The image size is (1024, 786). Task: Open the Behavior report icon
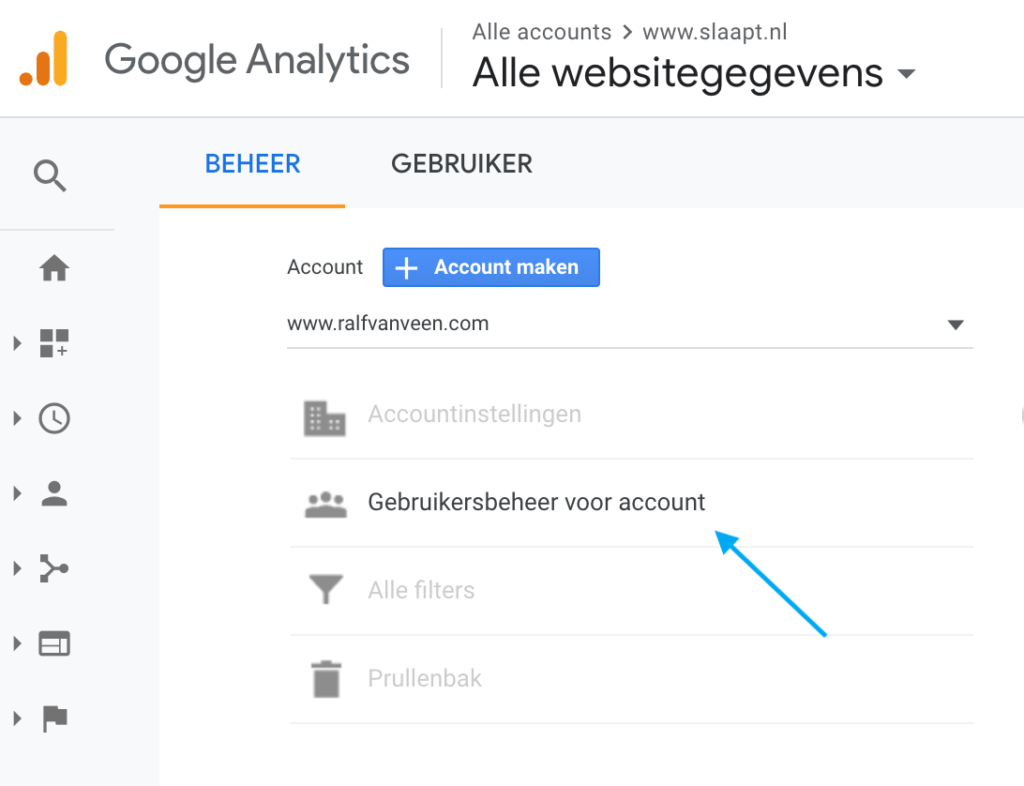pos(54,643)
